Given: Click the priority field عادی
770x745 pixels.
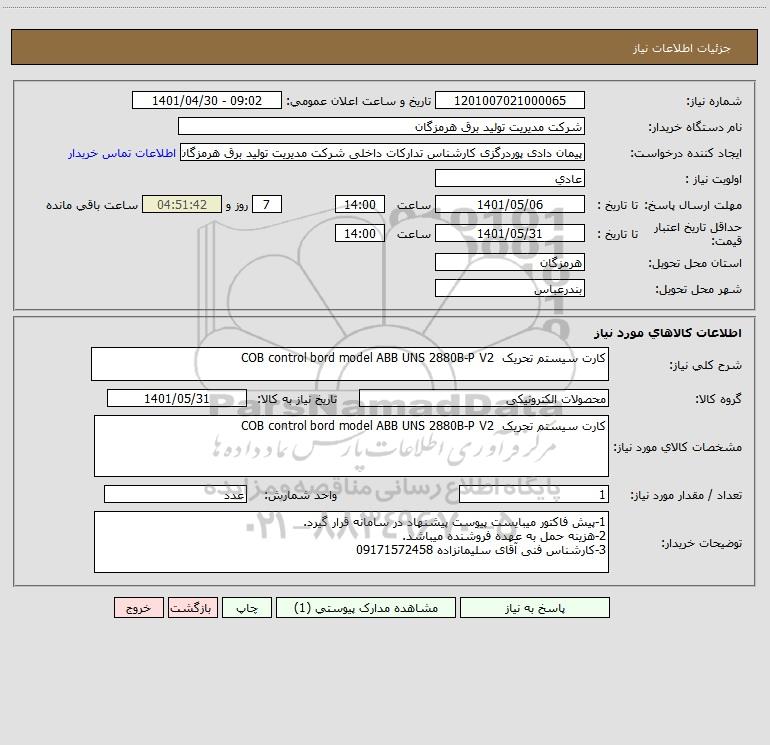Looking at the screenshot, I should pos(510,178).
